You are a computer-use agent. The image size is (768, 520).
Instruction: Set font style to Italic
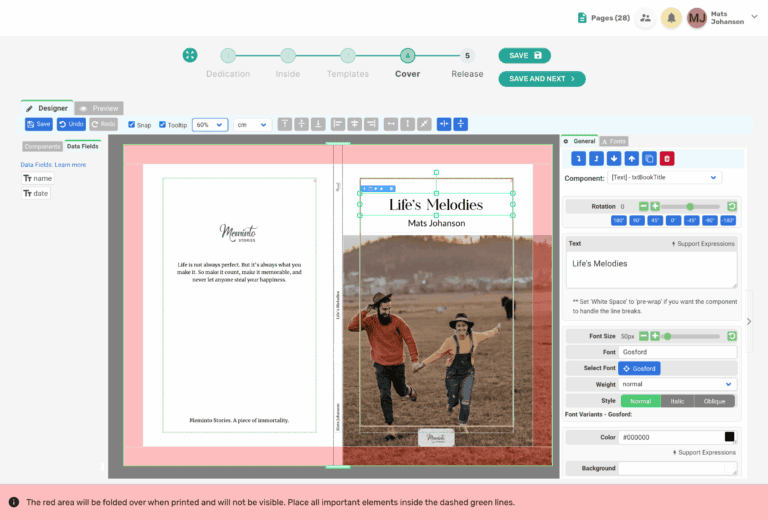pos(677,401)
